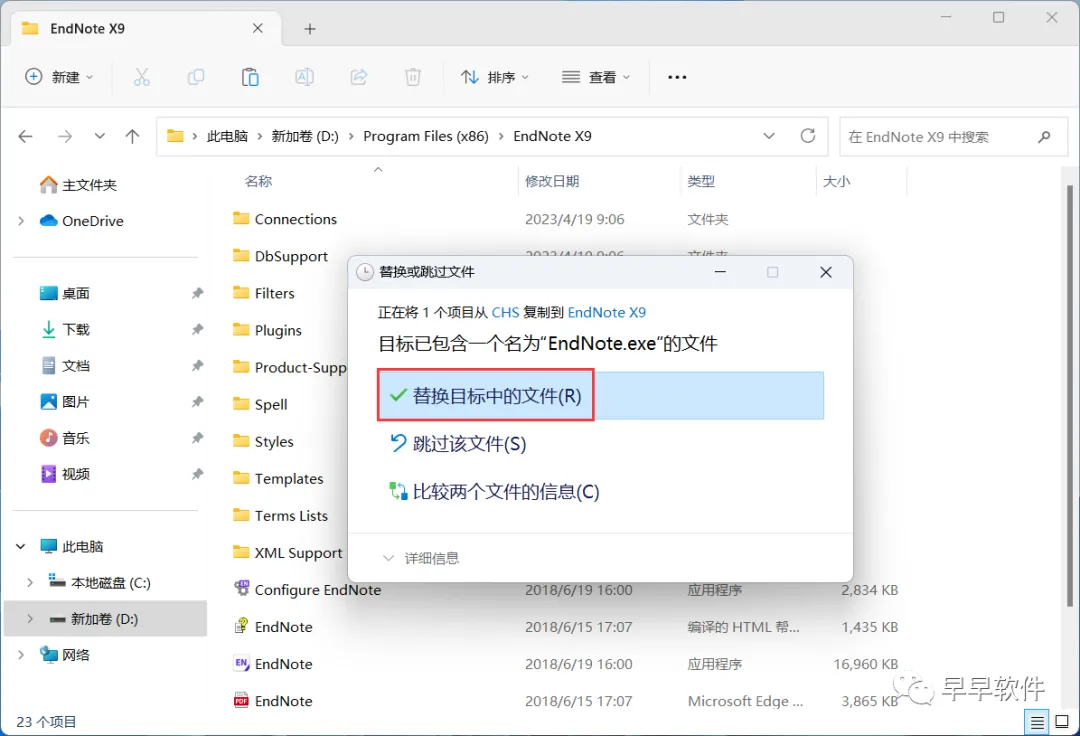Expand 网络 tree node
The image size is (1080, 736).
pos(21,655)
